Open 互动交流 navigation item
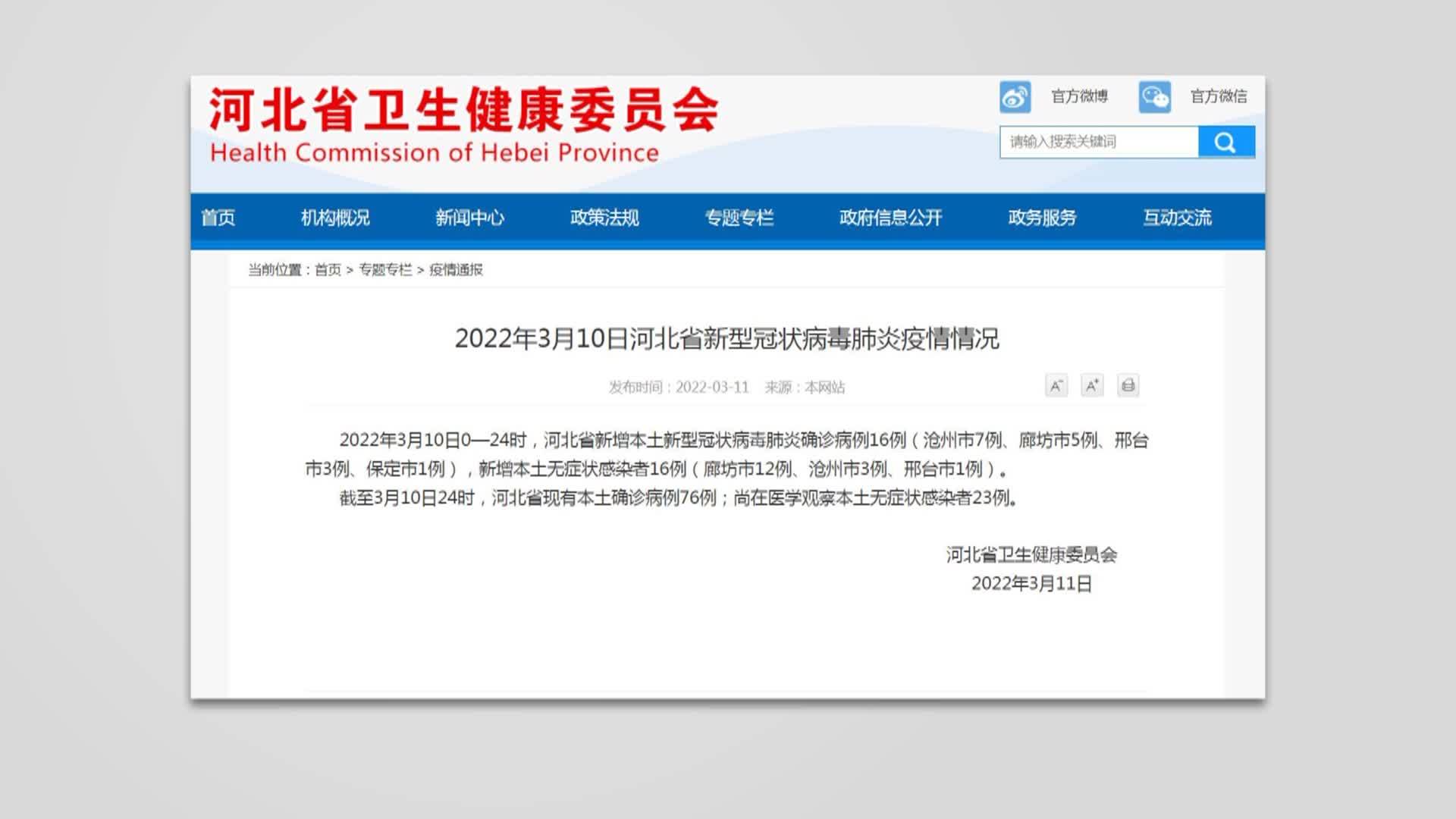 click(x=1177, y=218)
